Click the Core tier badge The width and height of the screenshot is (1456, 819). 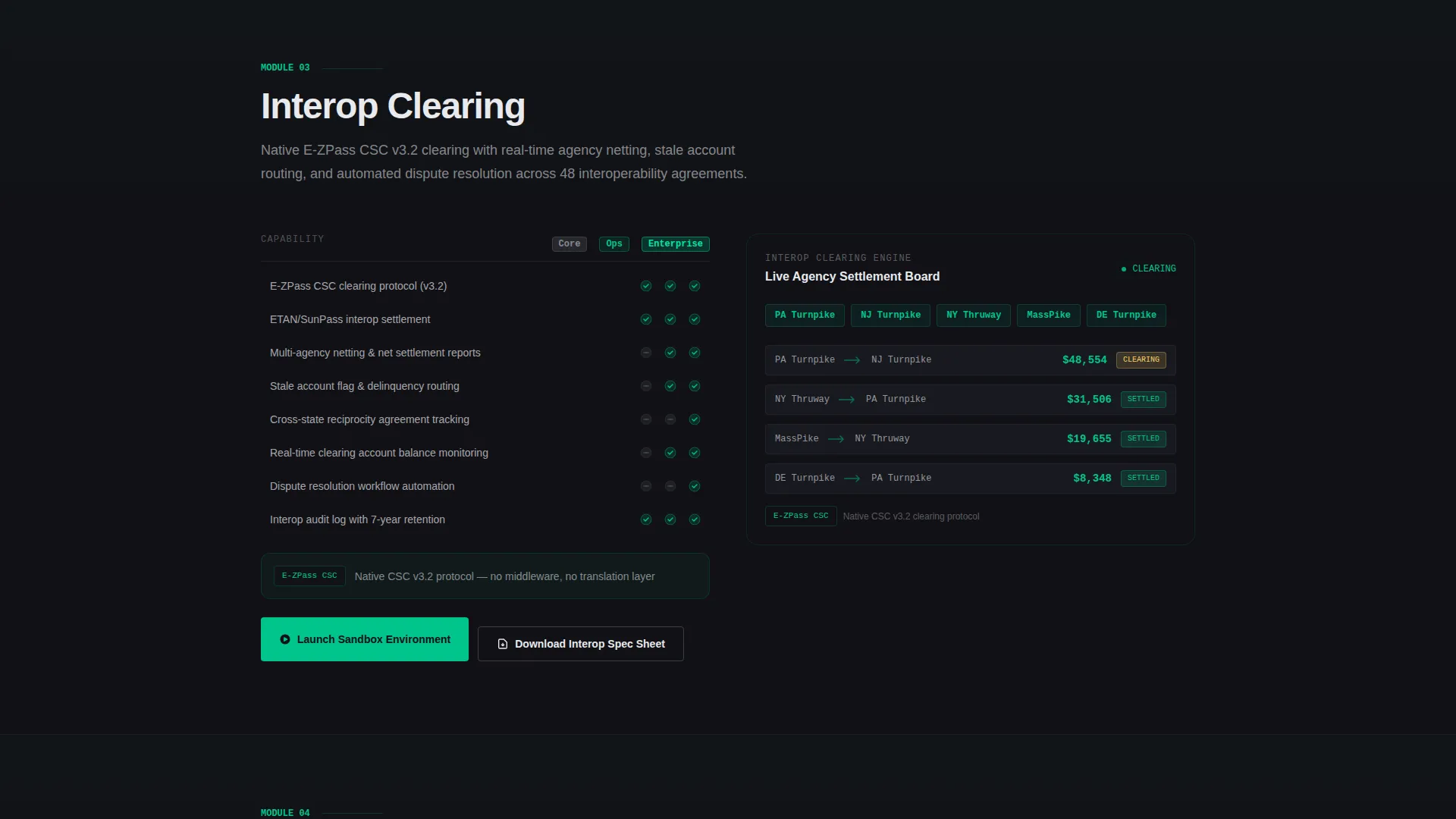click(x=570, y=244)
